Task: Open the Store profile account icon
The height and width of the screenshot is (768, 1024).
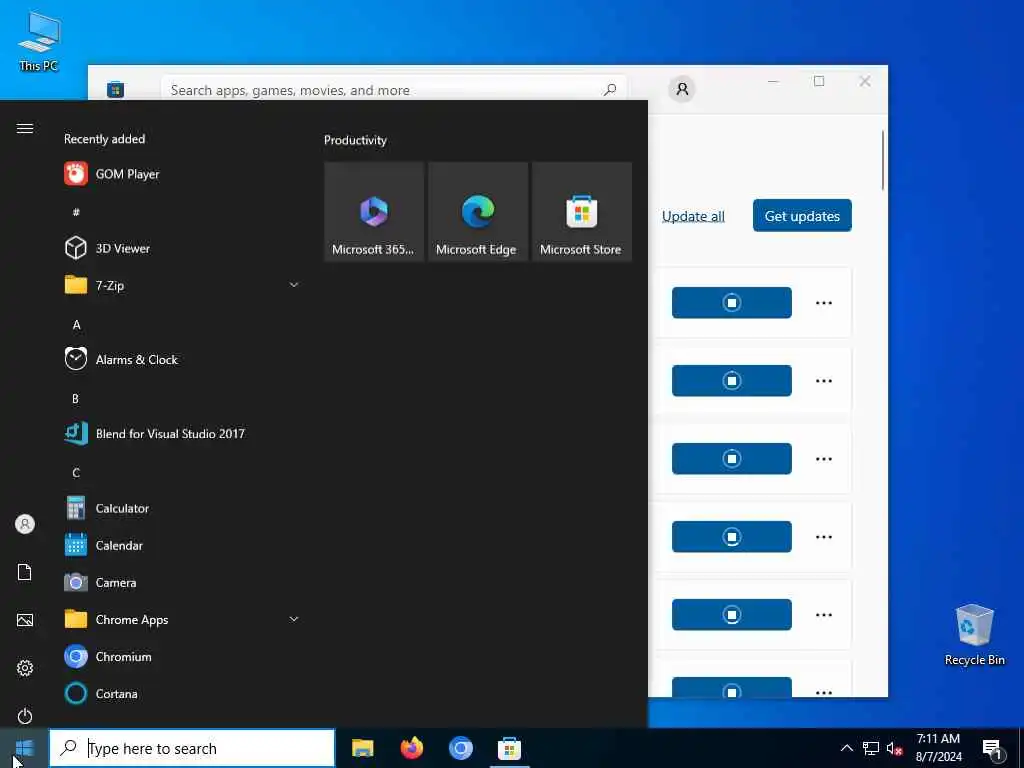Action: (682, 89)
